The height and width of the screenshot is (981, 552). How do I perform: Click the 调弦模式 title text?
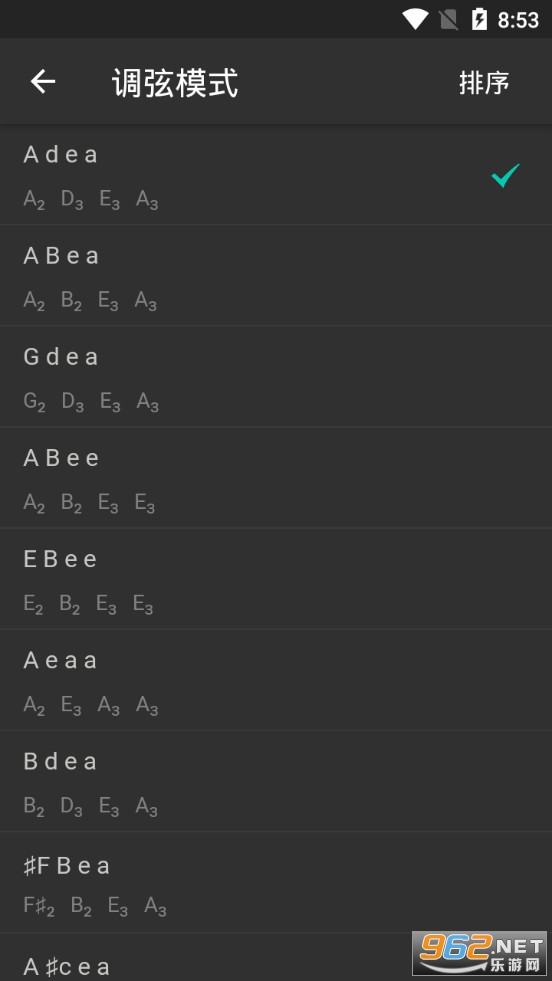tap(175, 83)
